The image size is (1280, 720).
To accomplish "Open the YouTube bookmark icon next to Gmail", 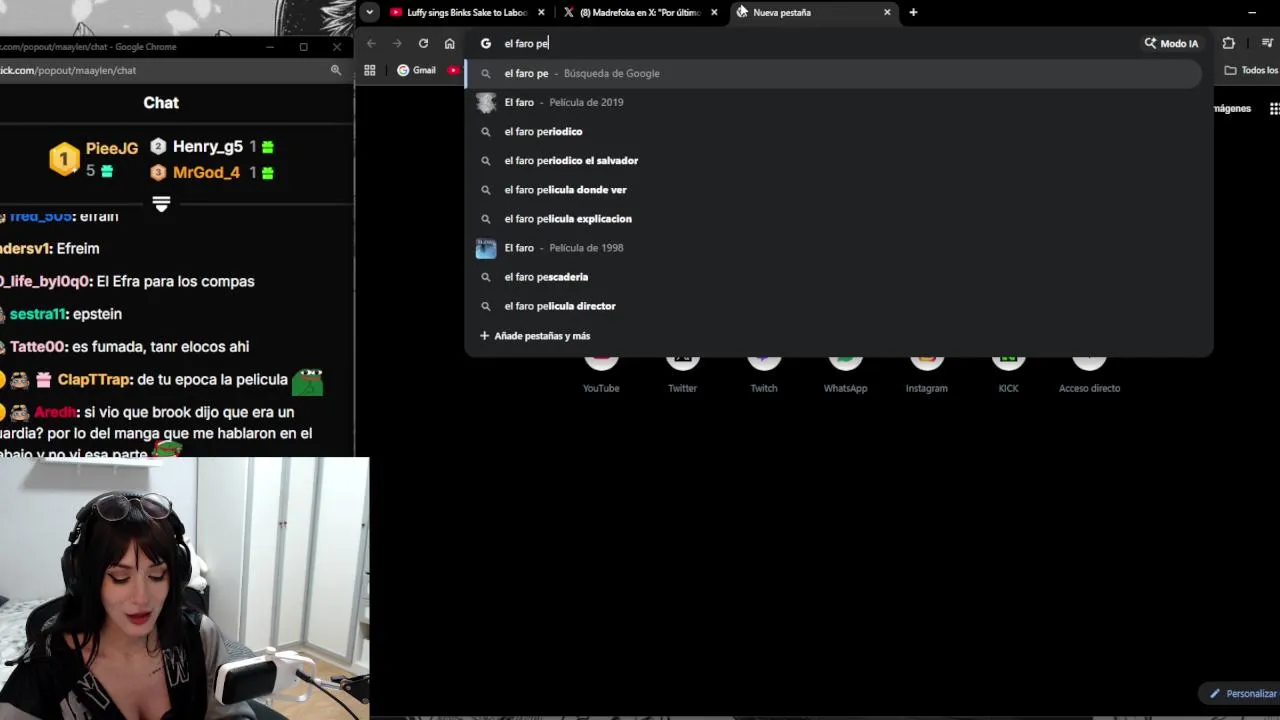I will pyautogui.click(x=453, y=70).
